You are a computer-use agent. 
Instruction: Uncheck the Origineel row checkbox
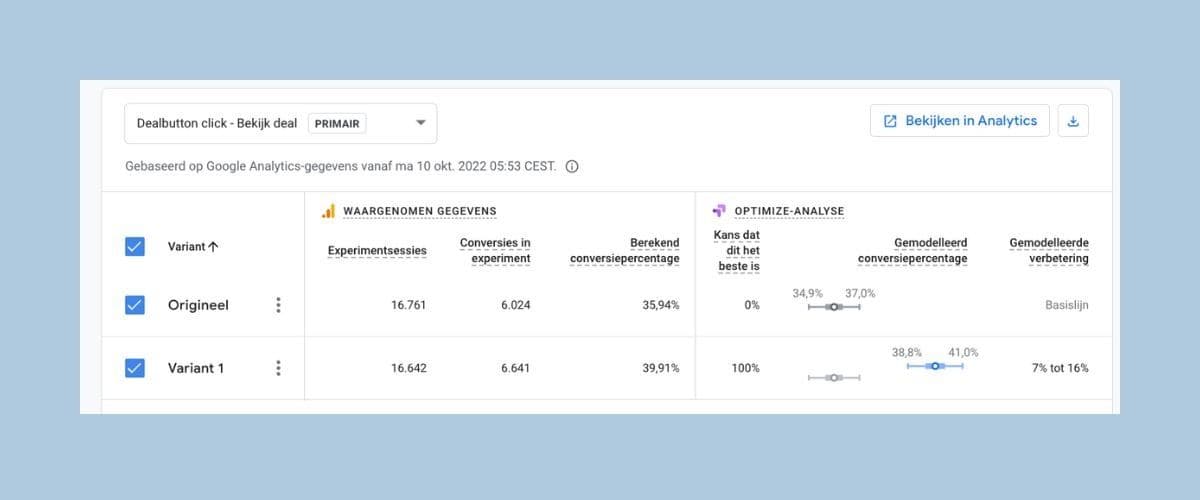coord(135,305)
